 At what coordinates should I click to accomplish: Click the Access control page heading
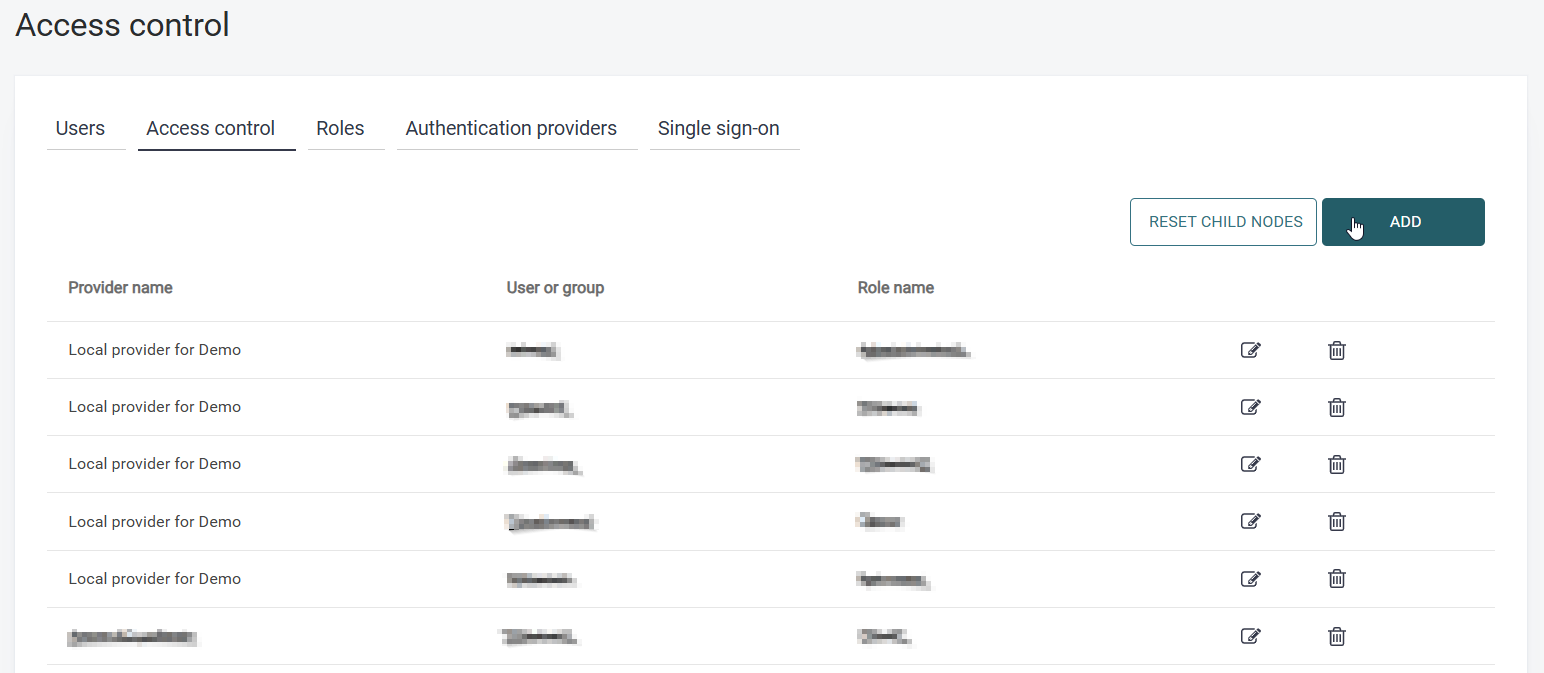(x=122, y=25)
